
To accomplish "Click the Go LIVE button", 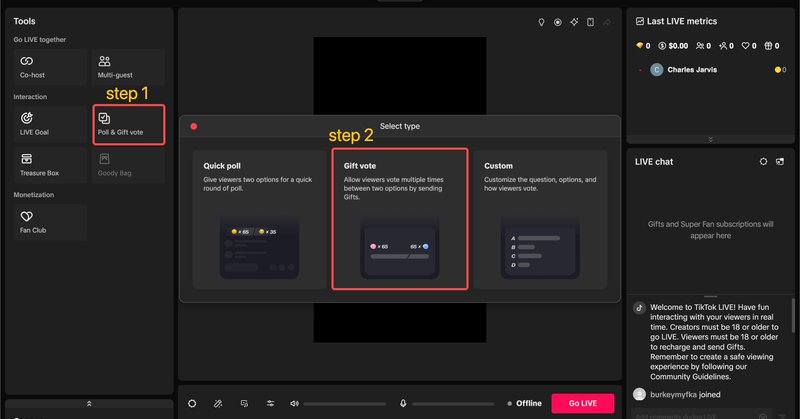I will (583, 403).
